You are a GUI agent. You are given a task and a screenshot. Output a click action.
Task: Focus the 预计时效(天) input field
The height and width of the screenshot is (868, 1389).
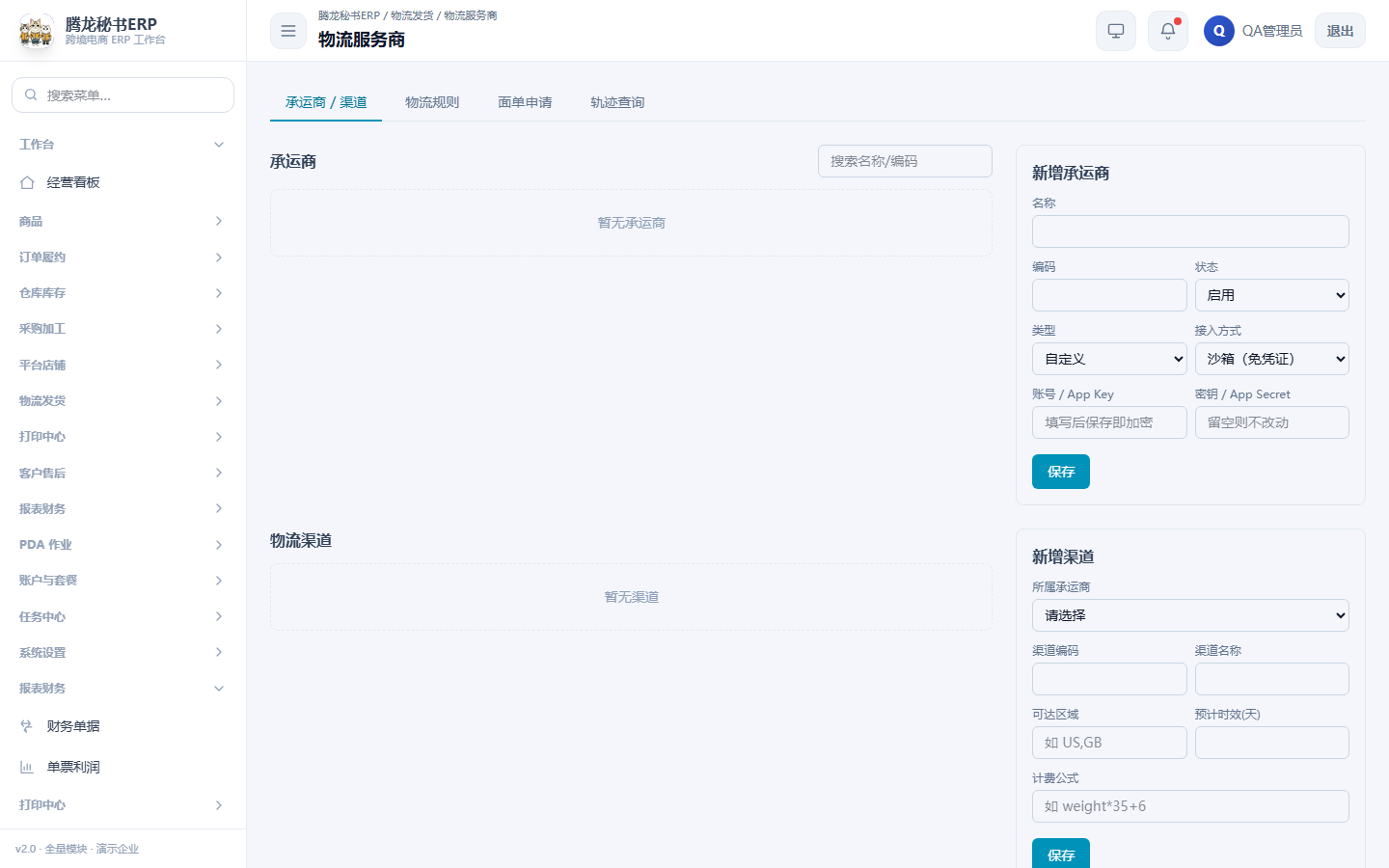1271,743
